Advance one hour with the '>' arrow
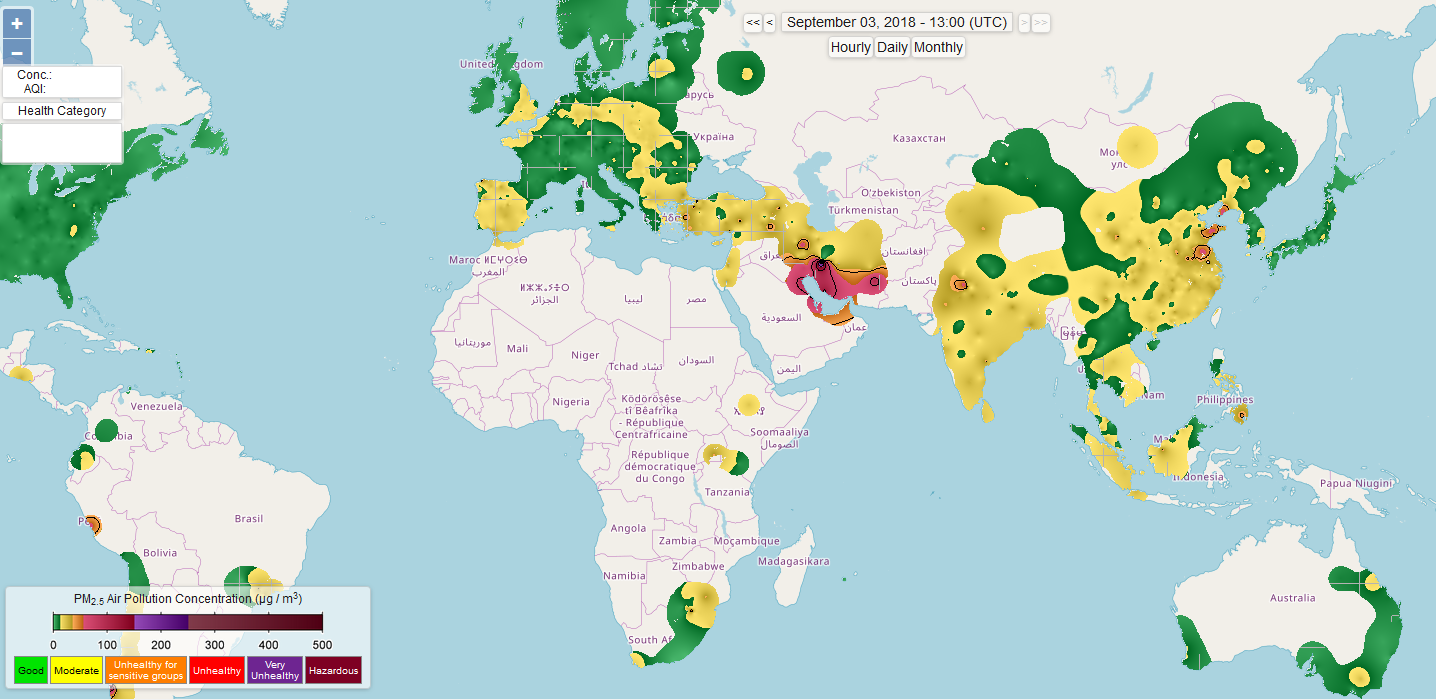The width and height of the screenshot is (1436, 700). (1023, 23)
